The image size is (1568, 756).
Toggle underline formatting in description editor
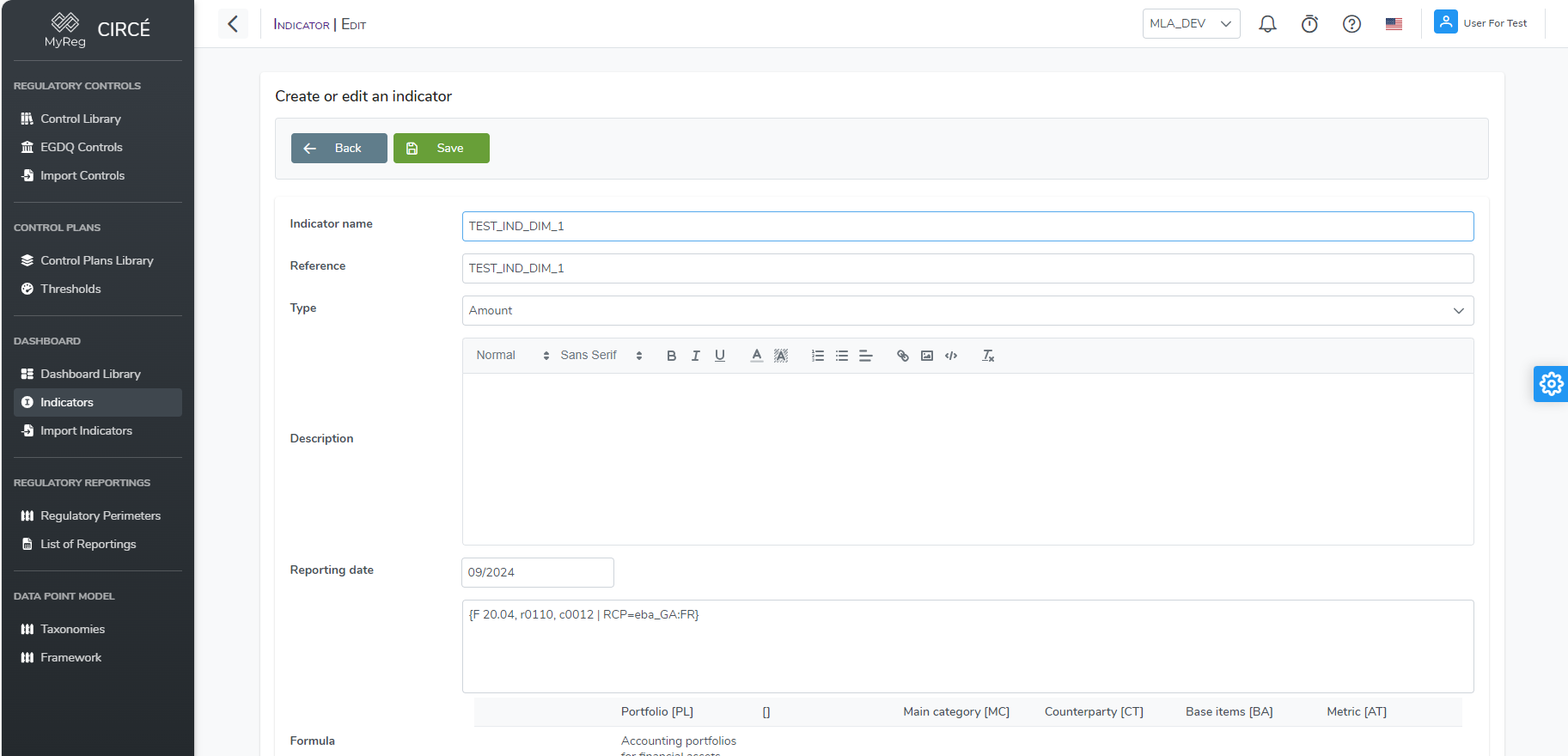[720, 356]
